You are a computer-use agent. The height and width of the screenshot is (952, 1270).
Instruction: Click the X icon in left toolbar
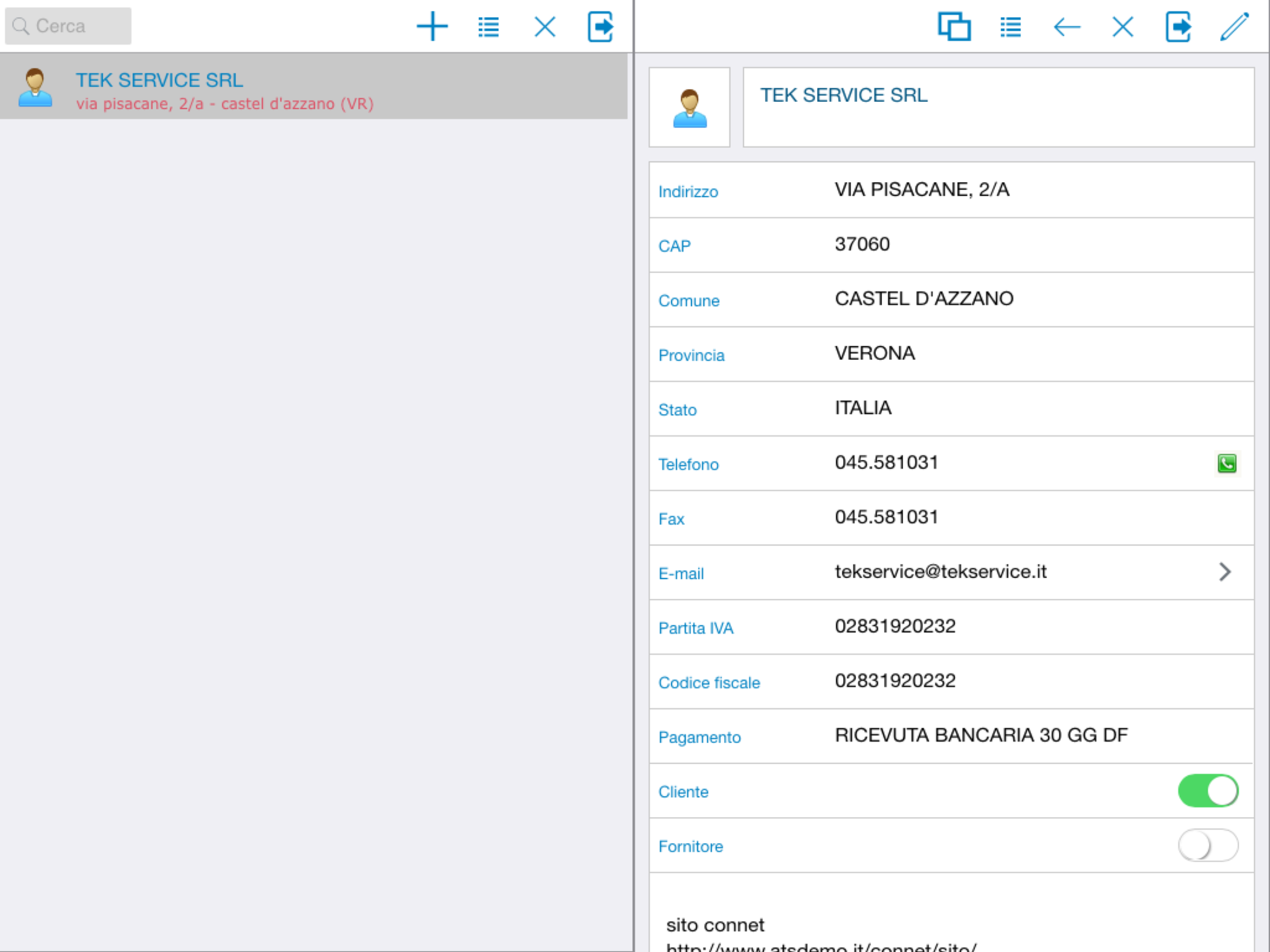tap(544, 26)
